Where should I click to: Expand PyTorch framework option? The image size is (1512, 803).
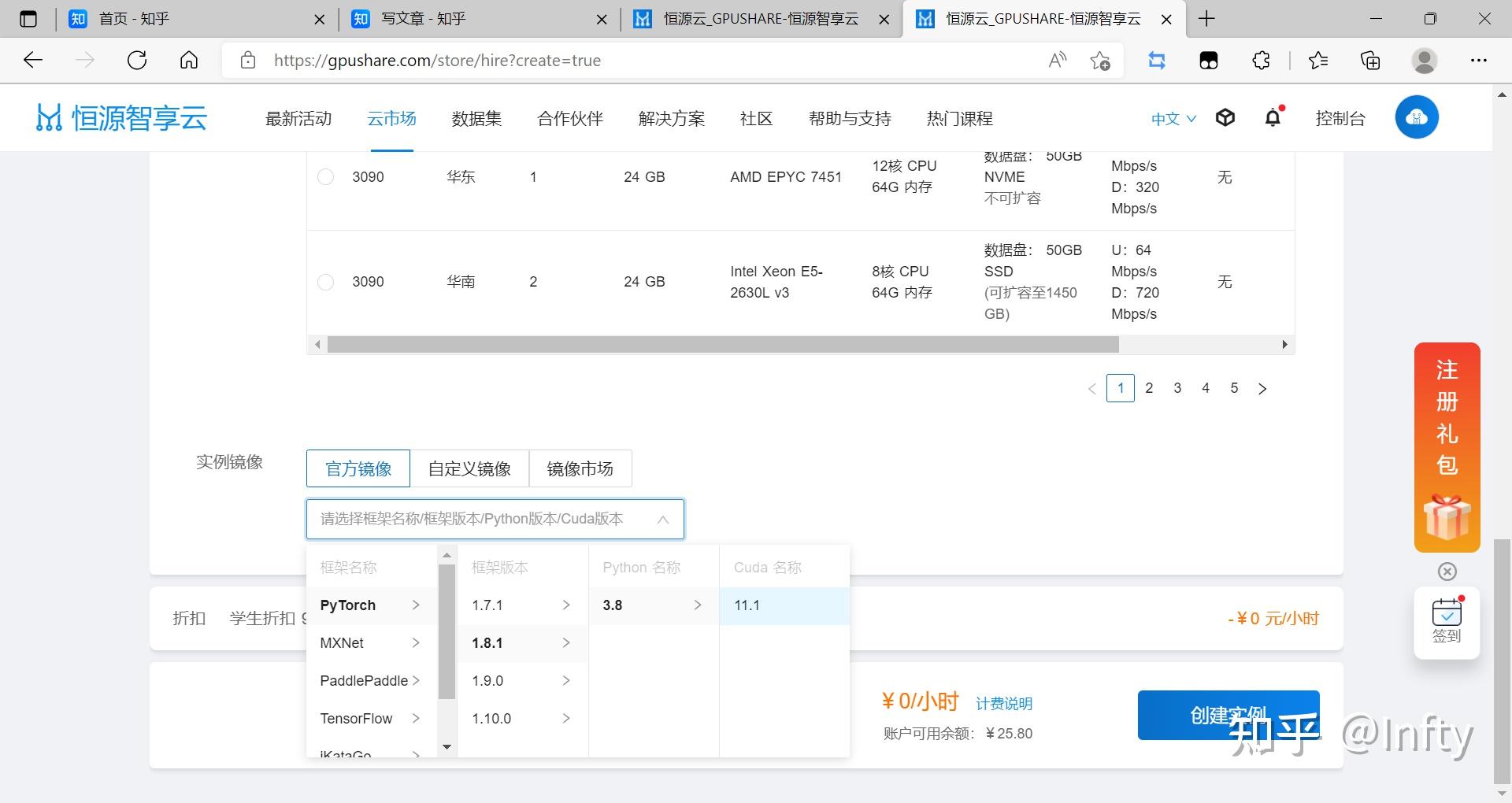[x=371, y=605]
